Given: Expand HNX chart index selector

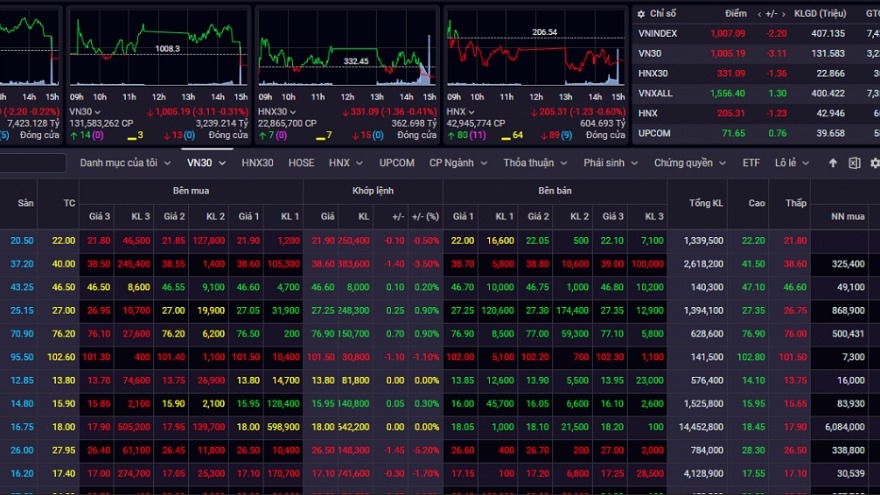Looking at the screenshot, I should [x=464, y=111].
